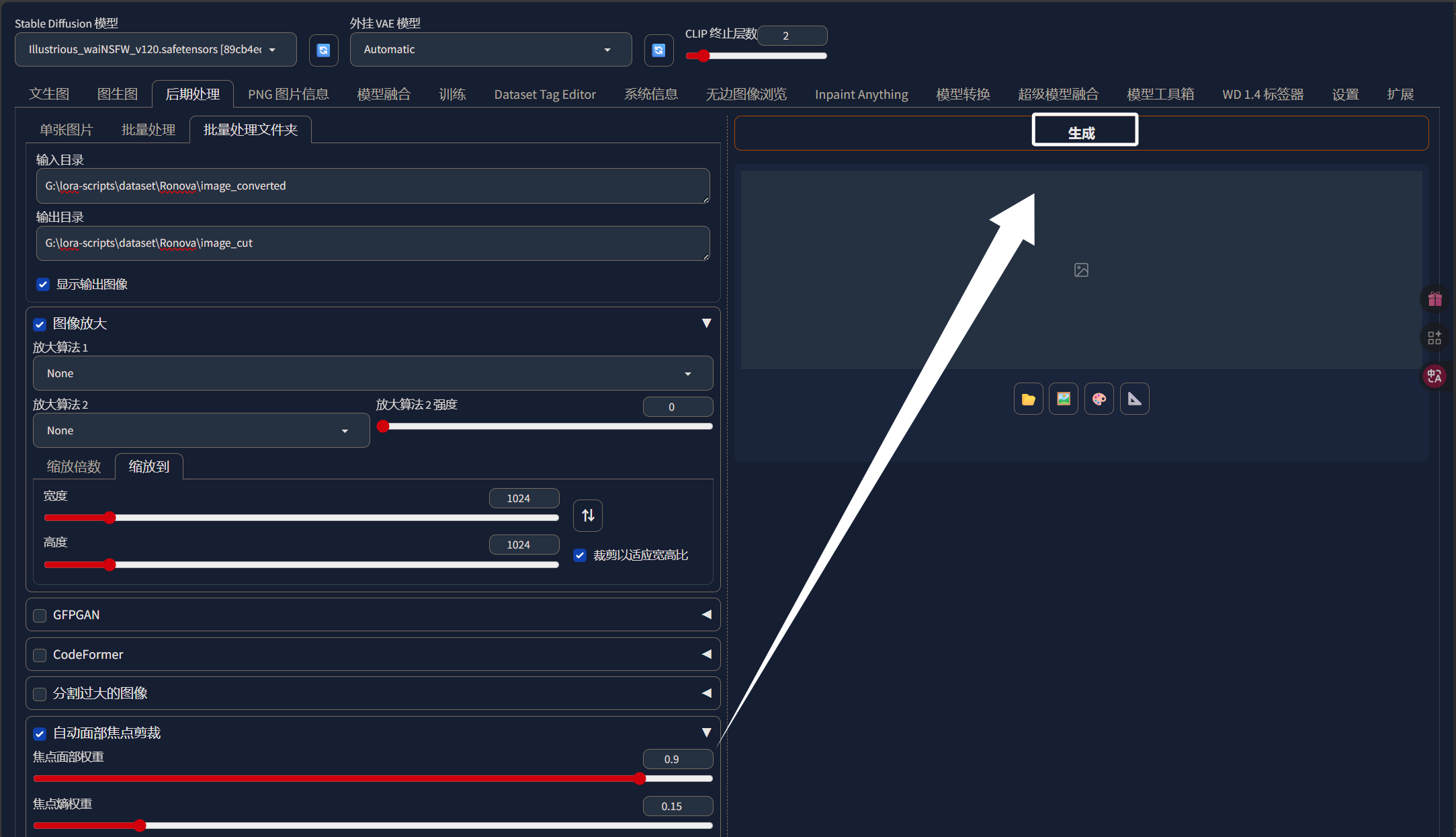Click the image placeholder in output preview
1456x837 pixels.
(1081, 270)
